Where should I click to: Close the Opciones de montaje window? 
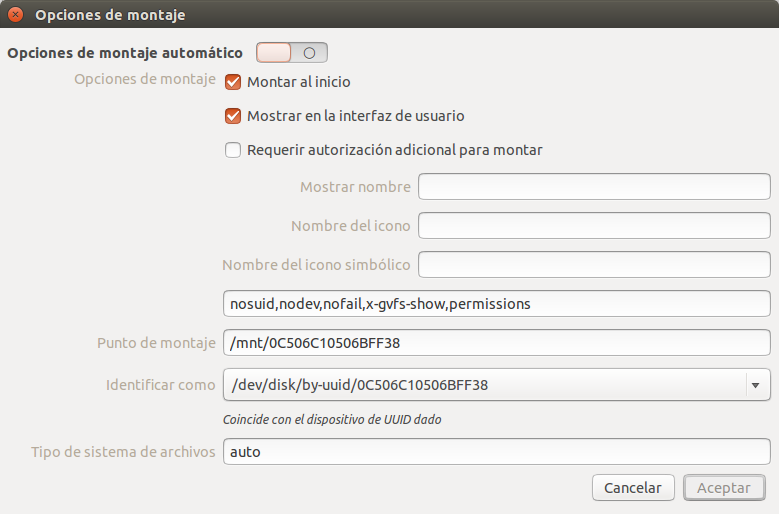click(x=15, y=16)
